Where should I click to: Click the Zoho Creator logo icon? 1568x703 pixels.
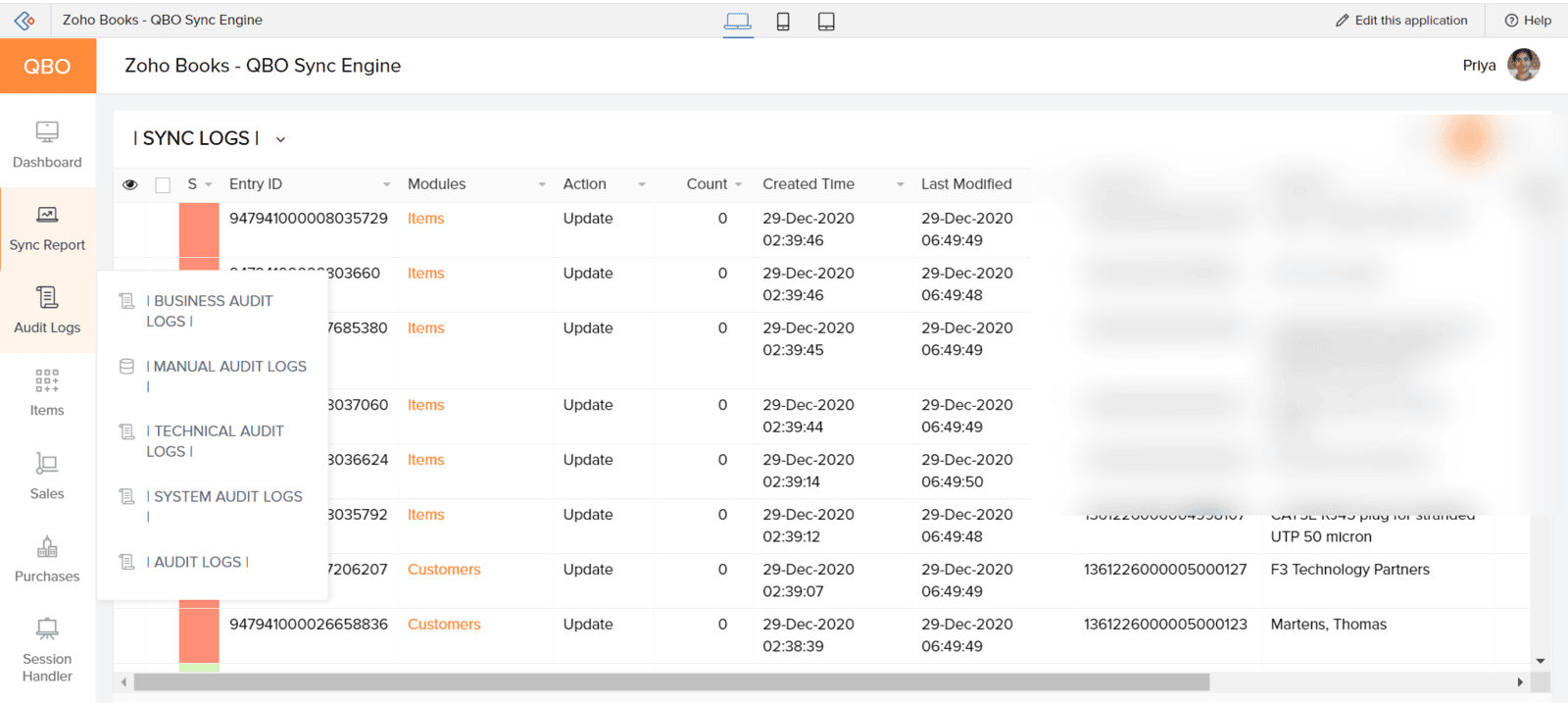(24, 20)
